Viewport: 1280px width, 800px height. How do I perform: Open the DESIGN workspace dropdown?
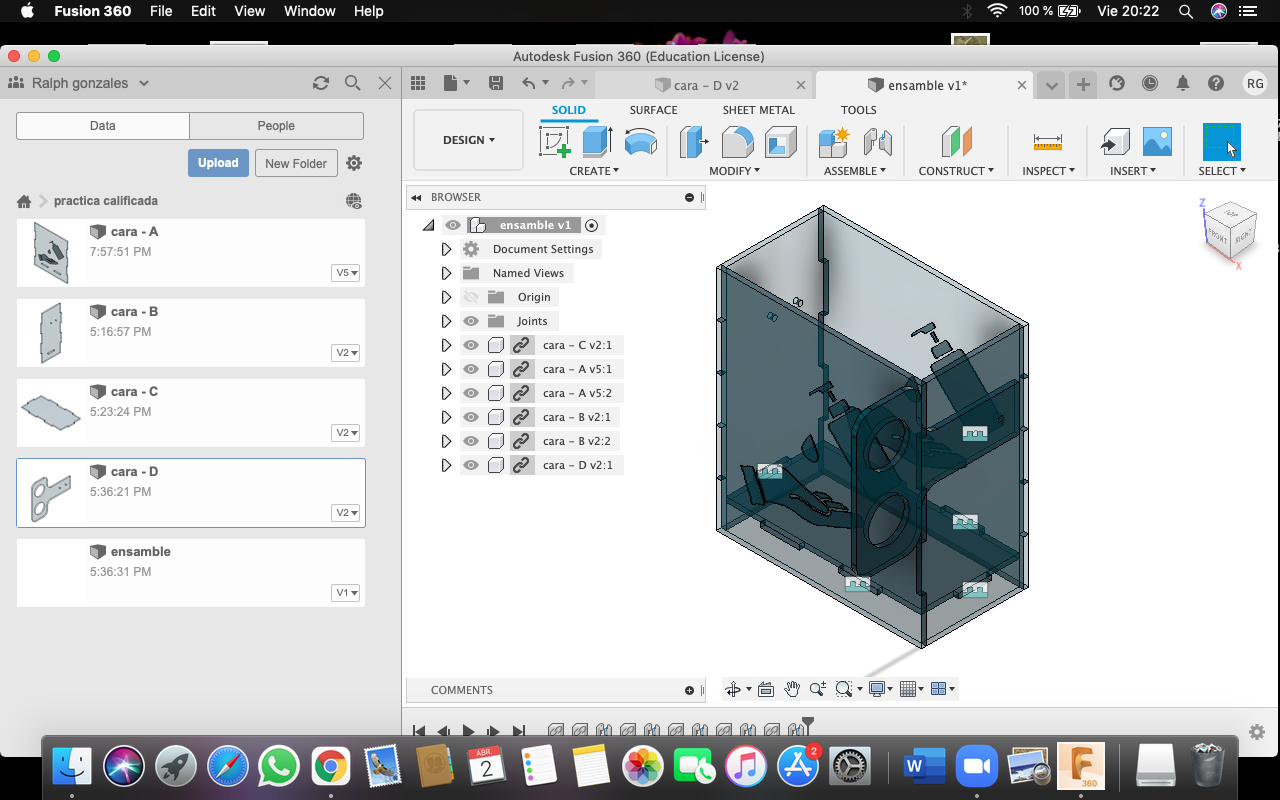[x=468, y=140]
